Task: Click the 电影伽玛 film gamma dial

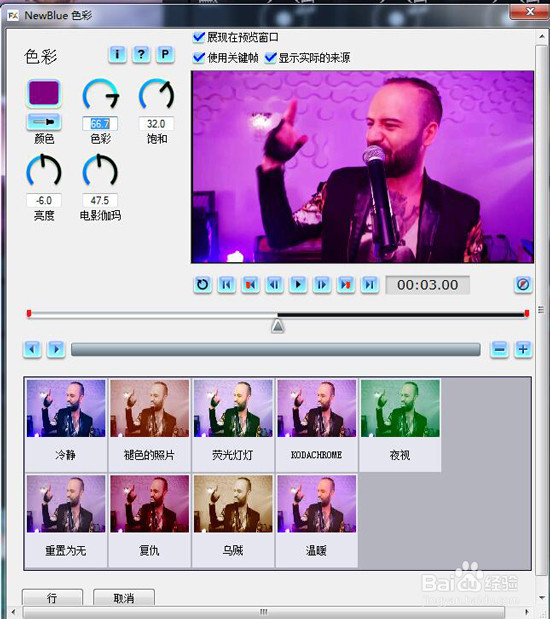Action: coord(100,171)
